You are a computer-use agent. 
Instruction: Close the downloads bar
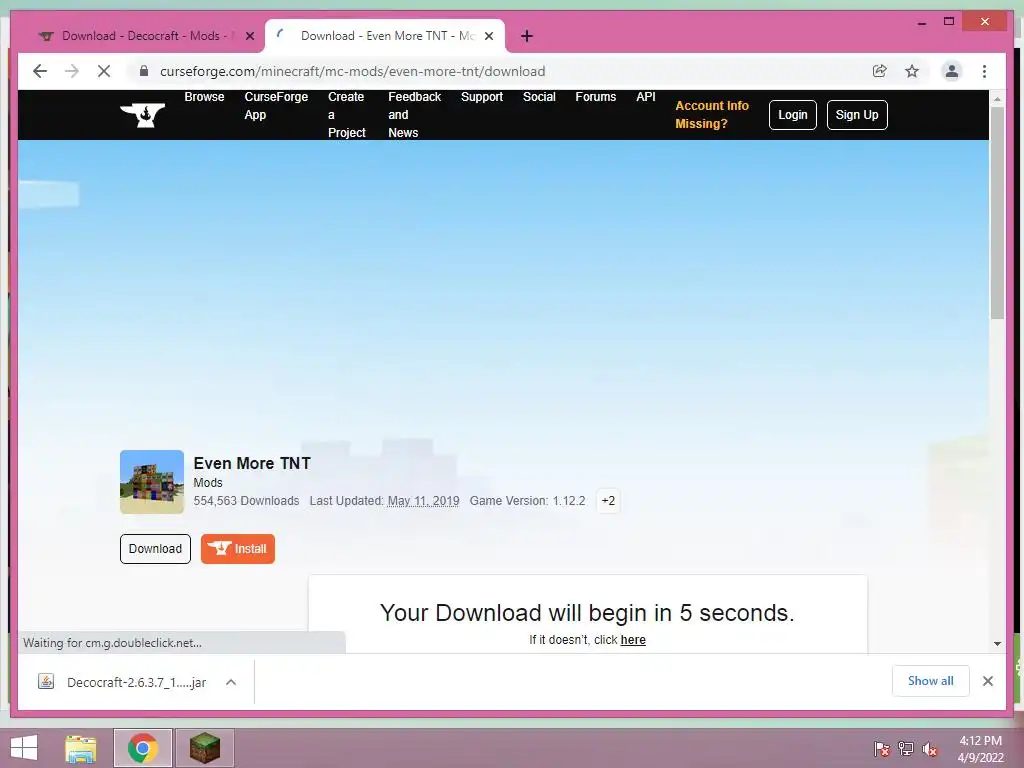pyautogui.click(x=988, y=681)
